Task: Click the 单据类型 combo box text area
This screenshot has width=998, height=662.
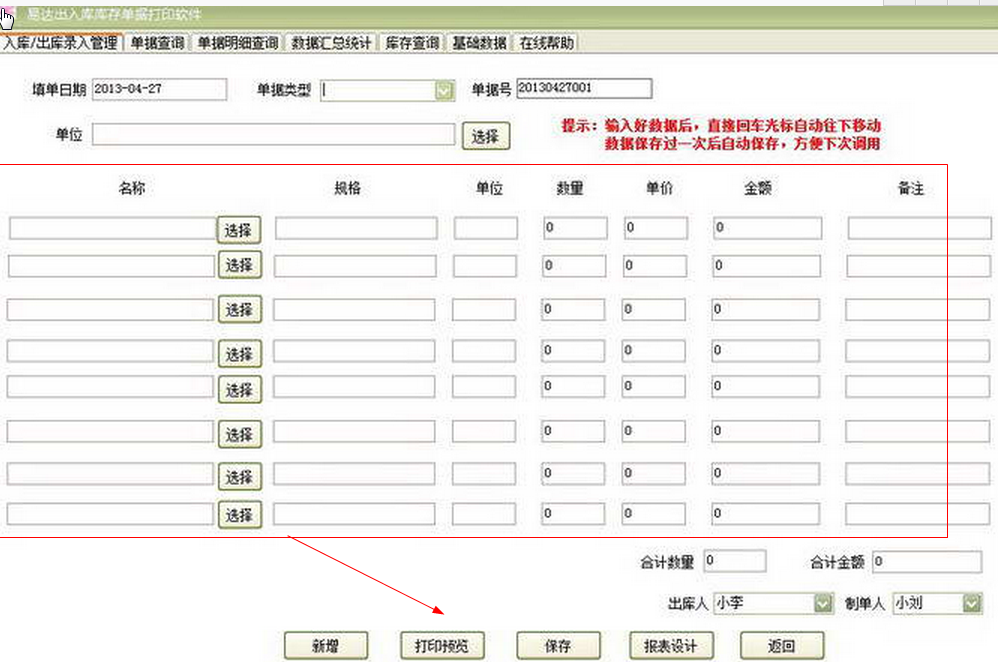Action: 379,90
